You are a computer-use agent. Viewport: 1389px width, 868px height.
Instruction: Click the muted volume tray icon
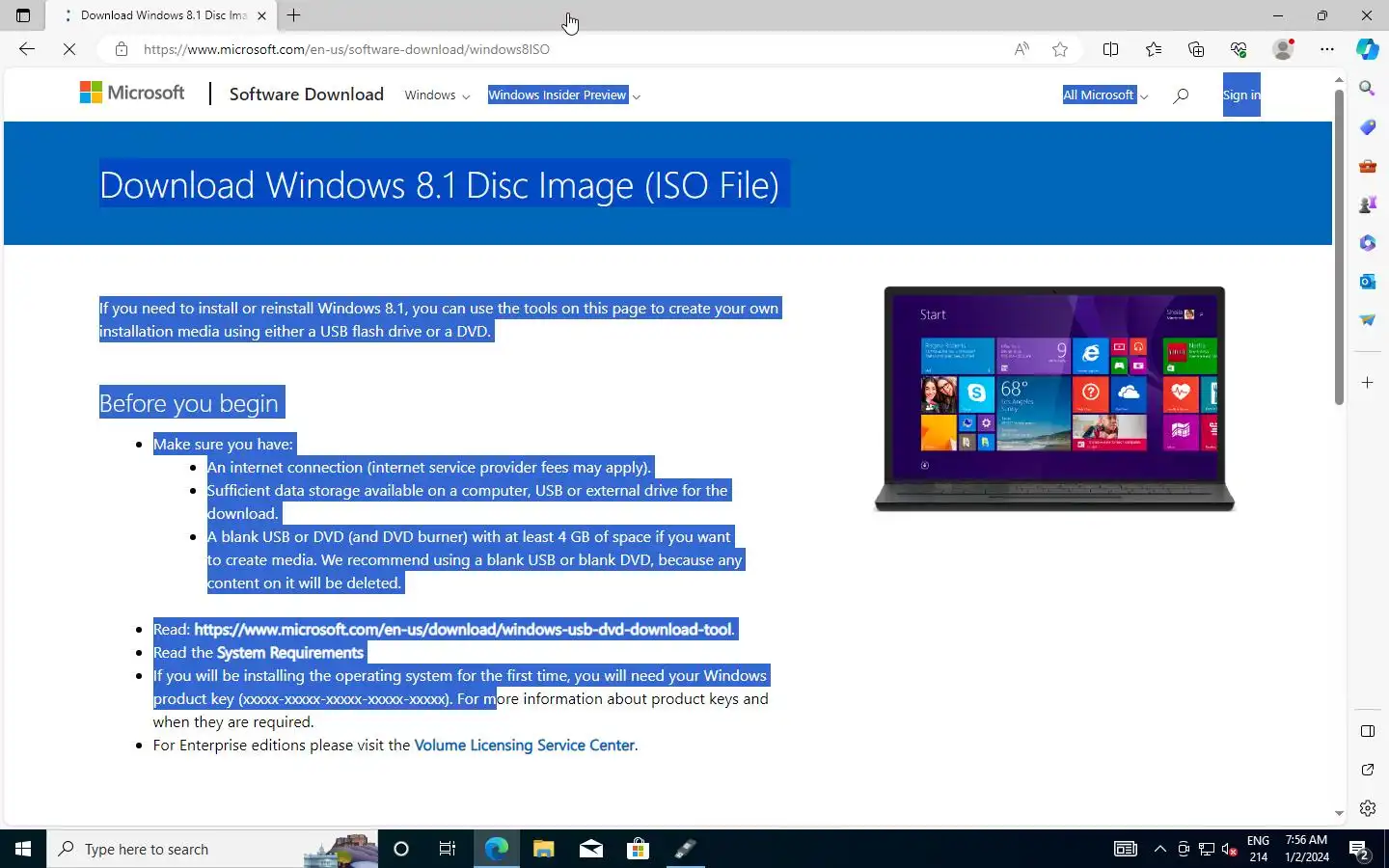1230,849
